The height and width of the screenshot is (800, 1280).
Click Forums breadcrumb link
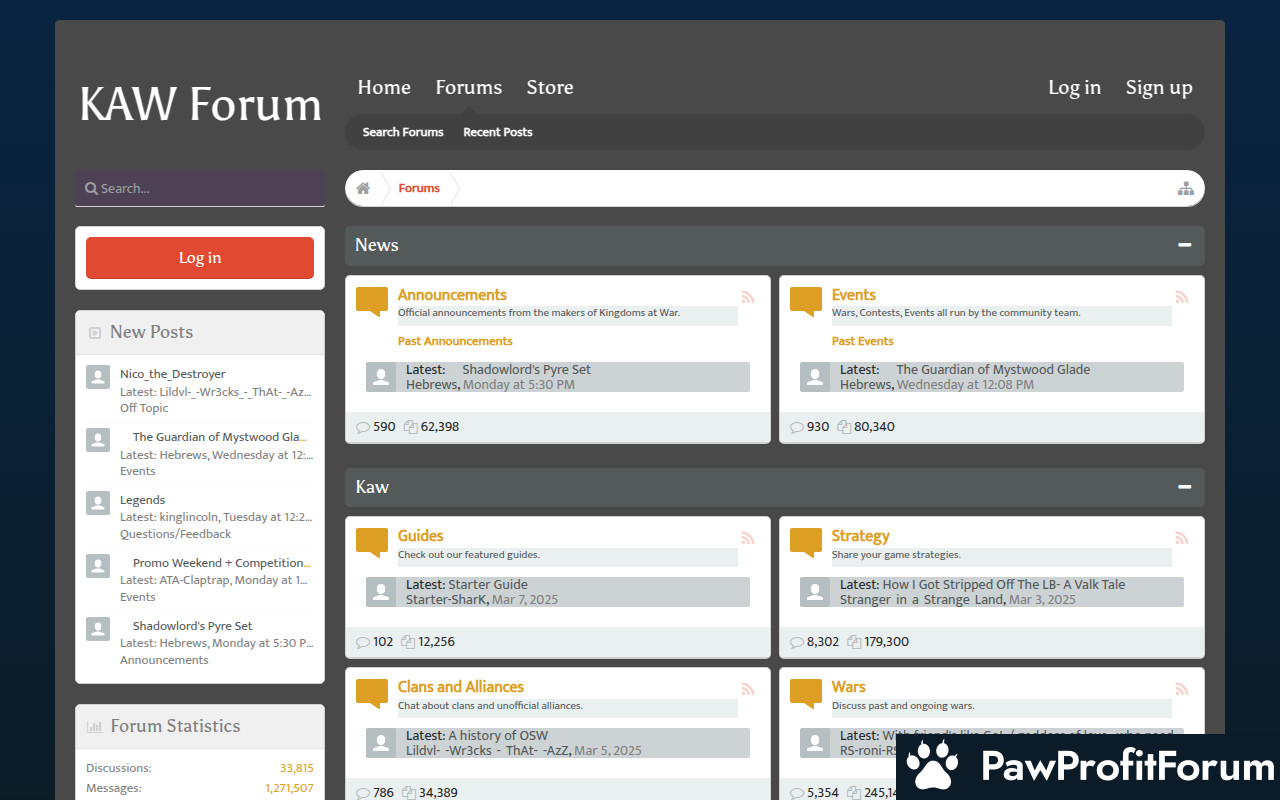pos(419,188)
